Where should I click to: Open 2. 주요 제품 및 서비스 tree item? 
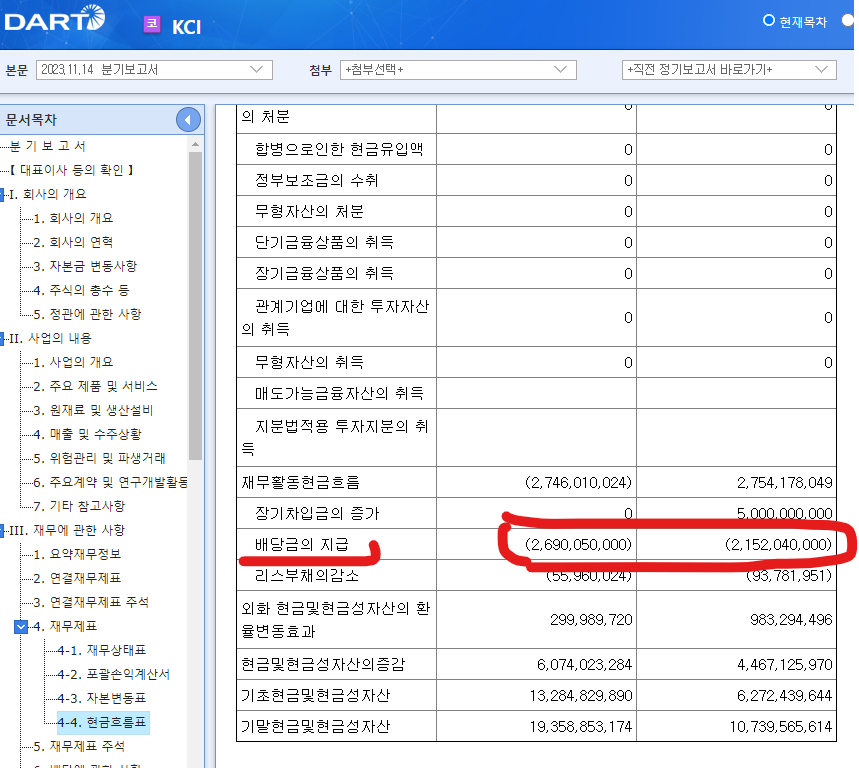95,386
